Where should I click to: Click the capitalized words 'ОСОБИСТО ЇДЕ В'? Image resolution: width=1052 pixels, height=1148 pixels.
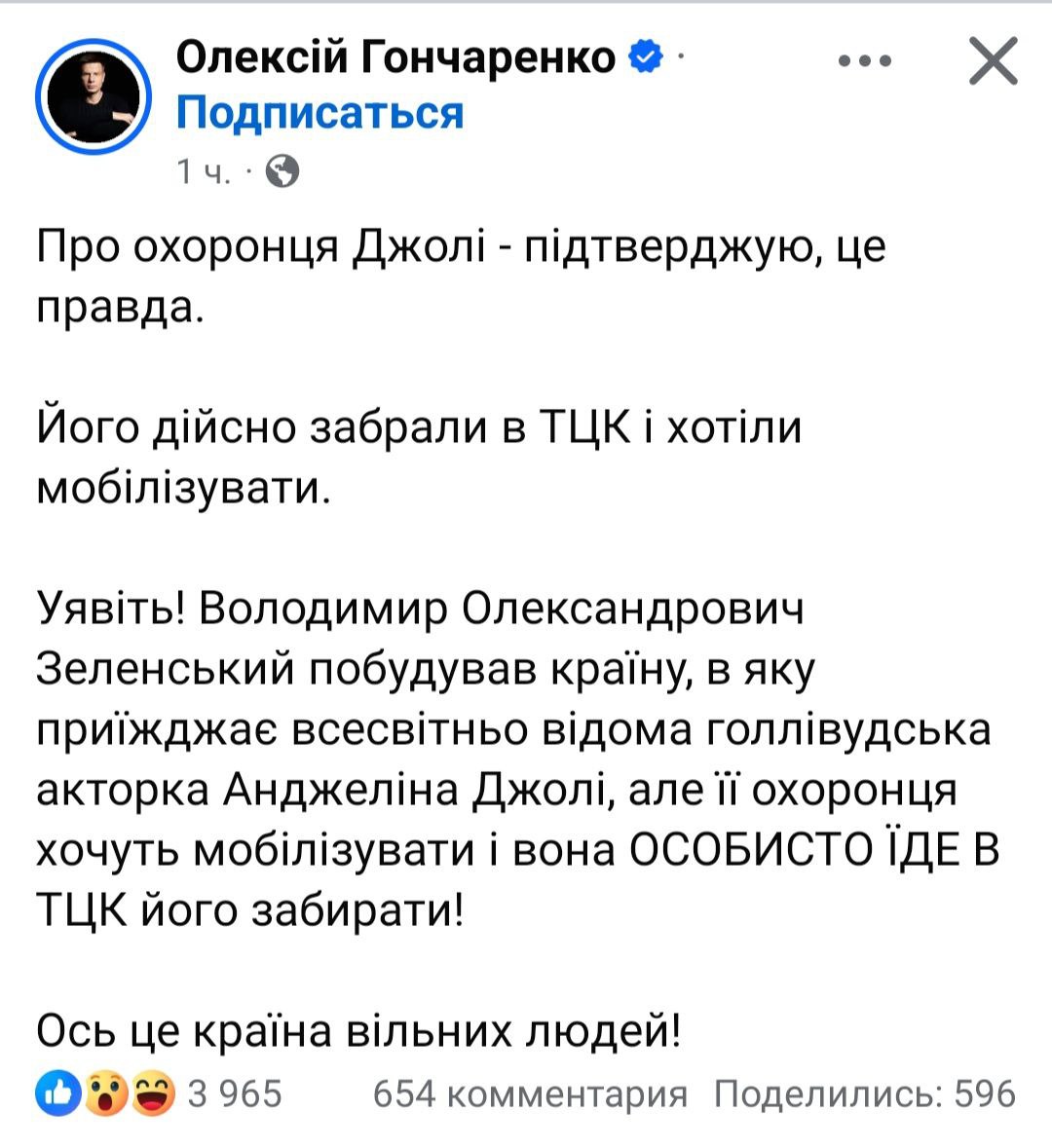(814, 850)
